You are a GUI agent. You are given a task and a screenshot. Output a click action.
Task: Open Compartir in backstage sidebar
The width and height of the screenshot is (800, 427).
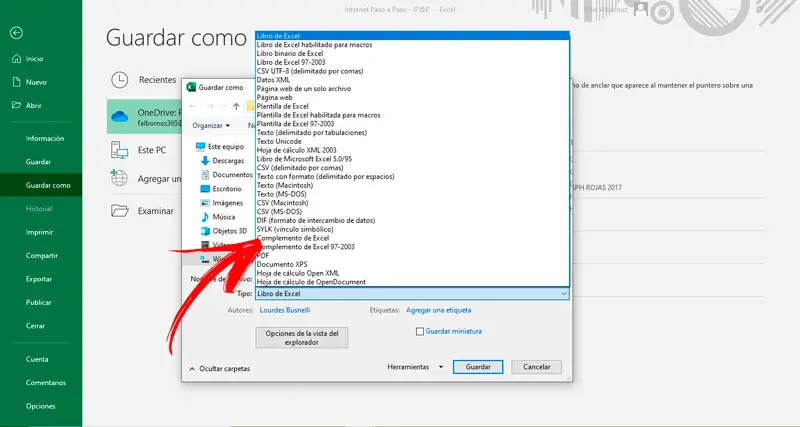click(41, 256)
